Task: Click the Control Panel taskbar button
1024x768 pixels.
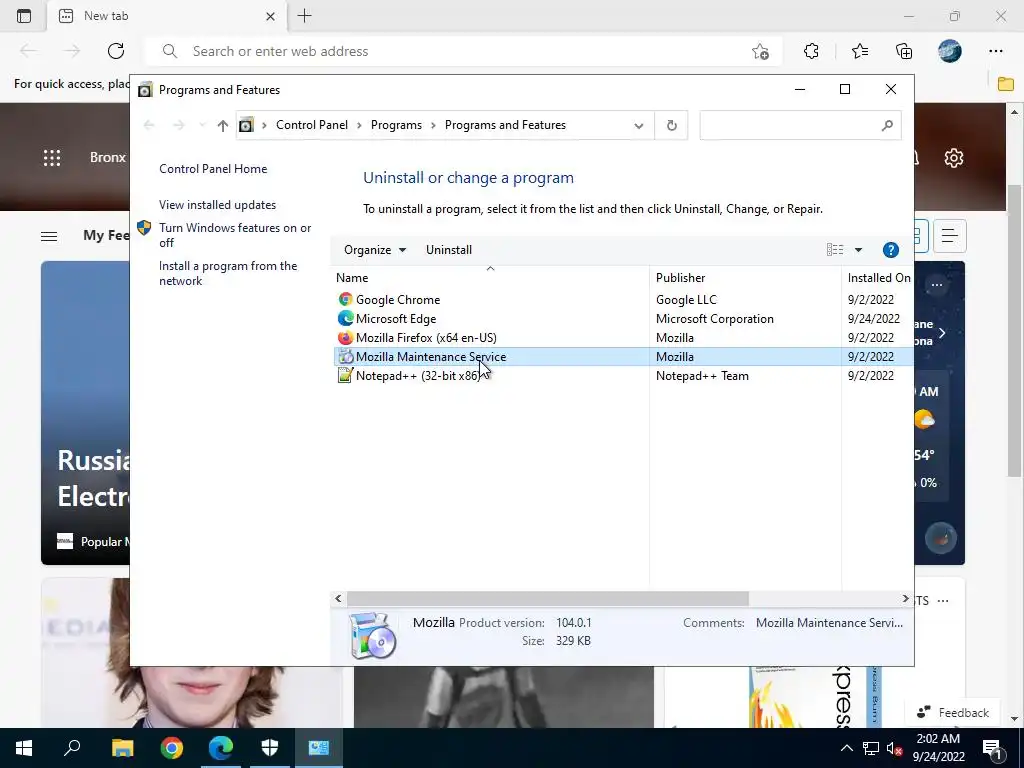Action: 319,748
